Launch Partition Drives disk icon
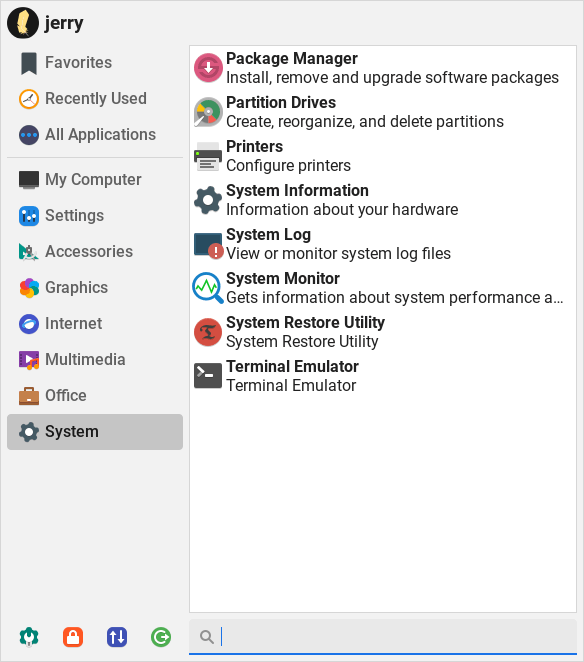The height and width of the screenshot is (662, 584). pyautogui.click(x=208, y=112)
